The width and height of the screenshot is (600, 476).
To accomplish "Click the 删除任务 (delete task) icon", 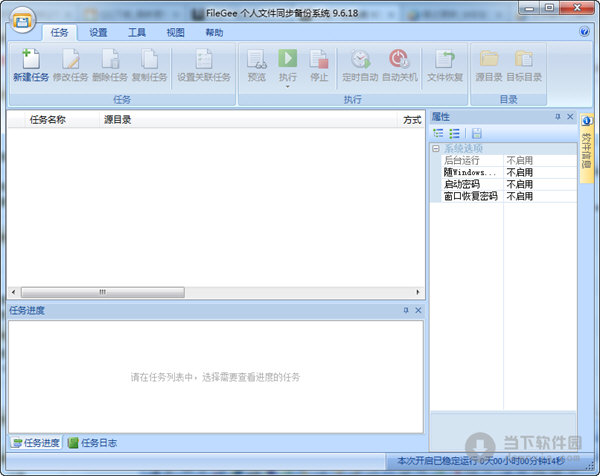I will pos(110,59).
